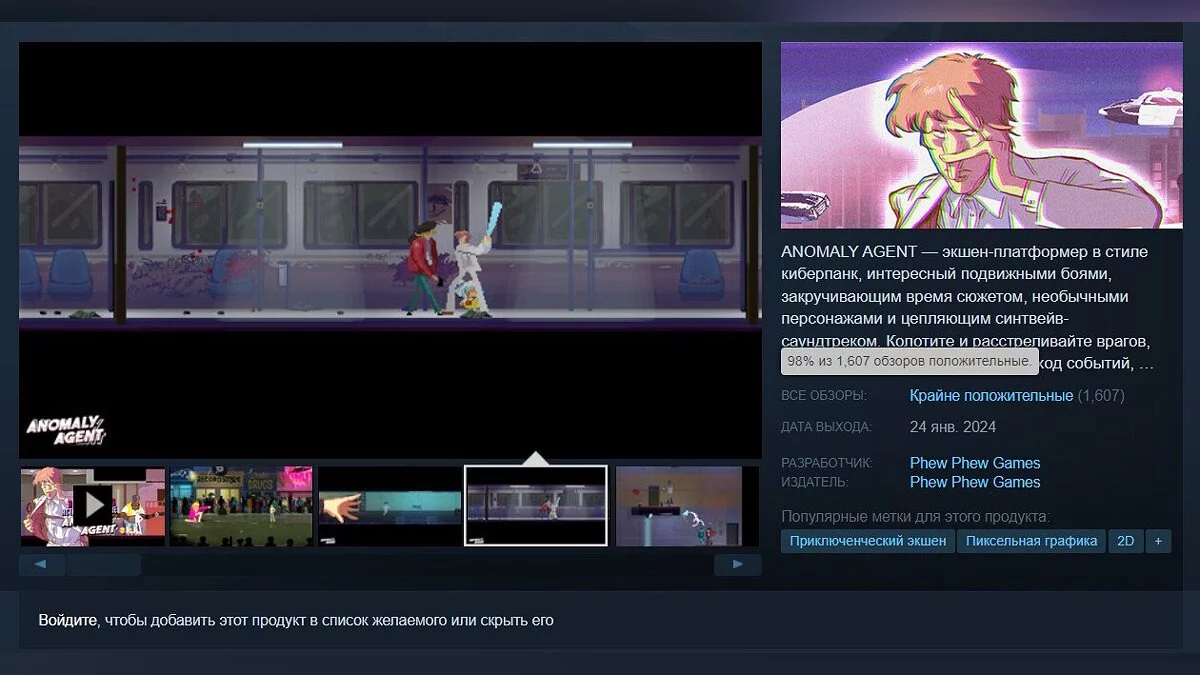Viewport: 1200px width, 675px height.
Task: Open publisher Phew Phew Games link
Action: click(x=975, y=482)
